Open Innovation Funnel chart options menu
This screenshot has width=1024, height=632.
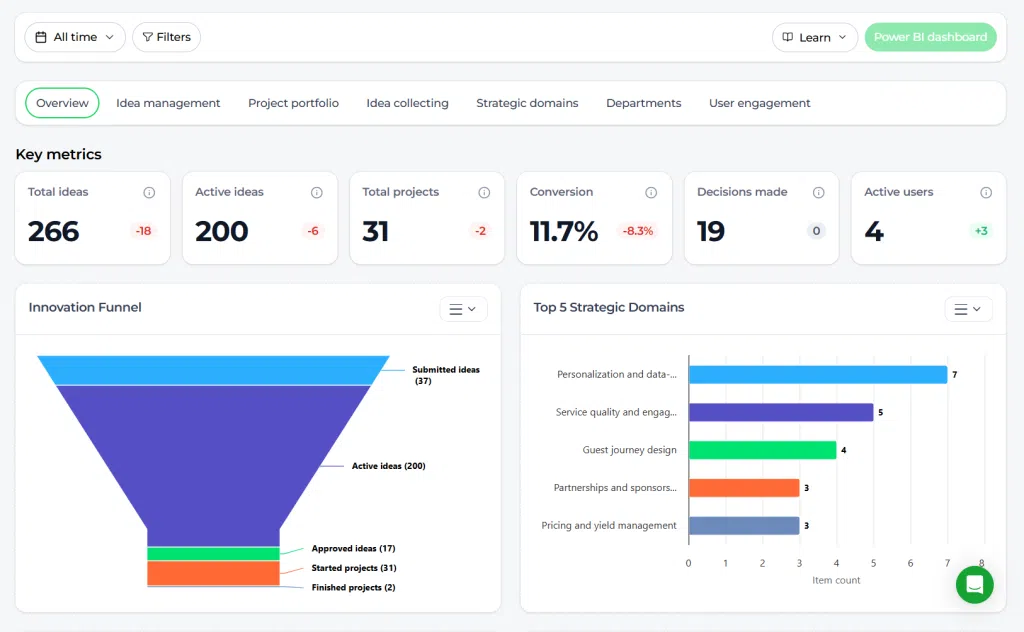point(463,309)
